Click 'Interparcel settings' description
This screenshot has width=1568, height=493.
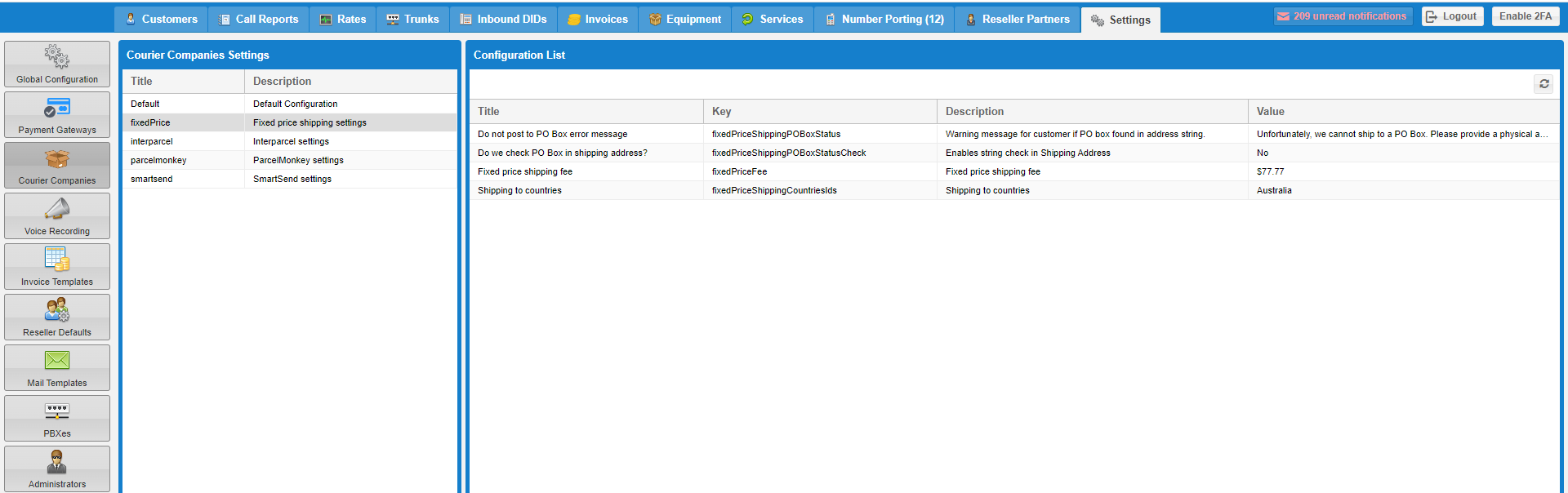click(291, 141)
